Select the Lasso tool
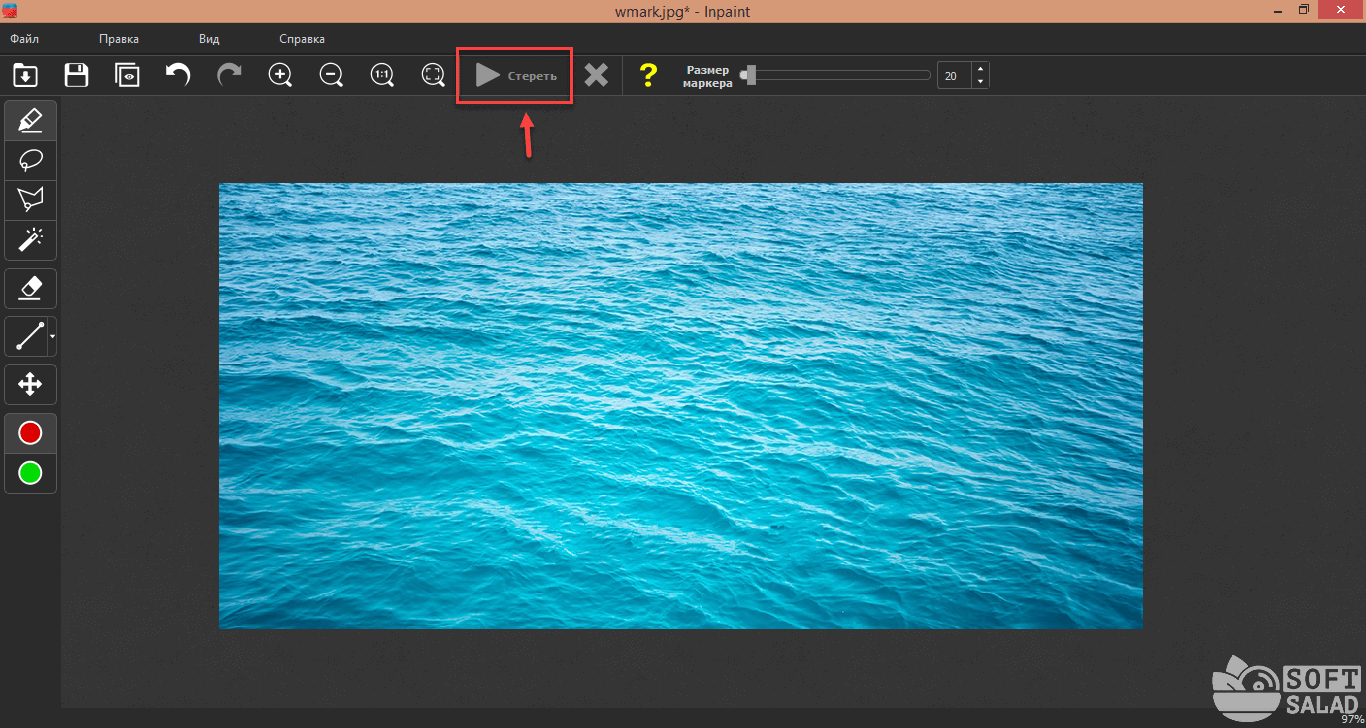Screen dimensions: 1366x728 [30, 160]
